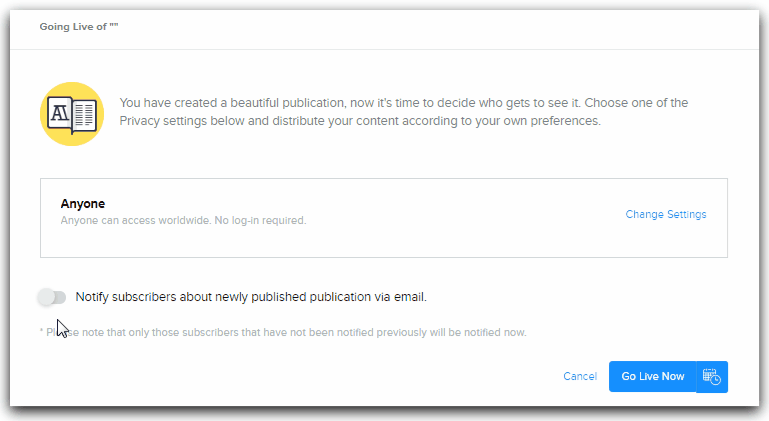Click the asterisk "Please note" text start
The image size is (769, 421).
[x=60, y=332]
